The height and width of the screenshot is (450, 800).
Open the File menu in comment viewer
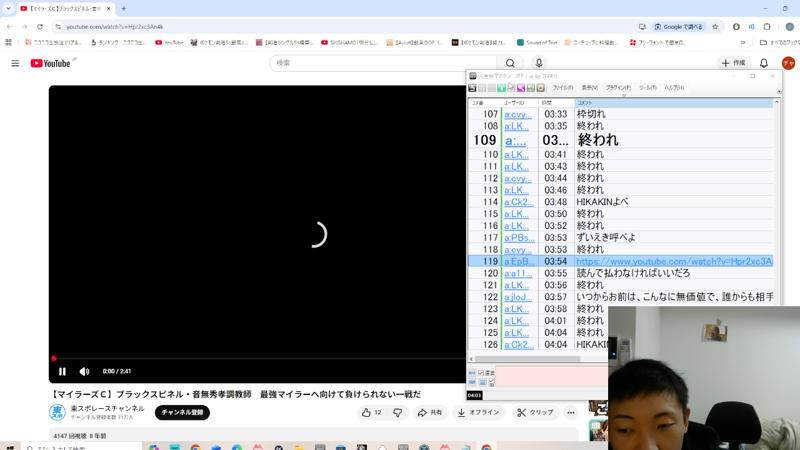[x=563, y=88]
